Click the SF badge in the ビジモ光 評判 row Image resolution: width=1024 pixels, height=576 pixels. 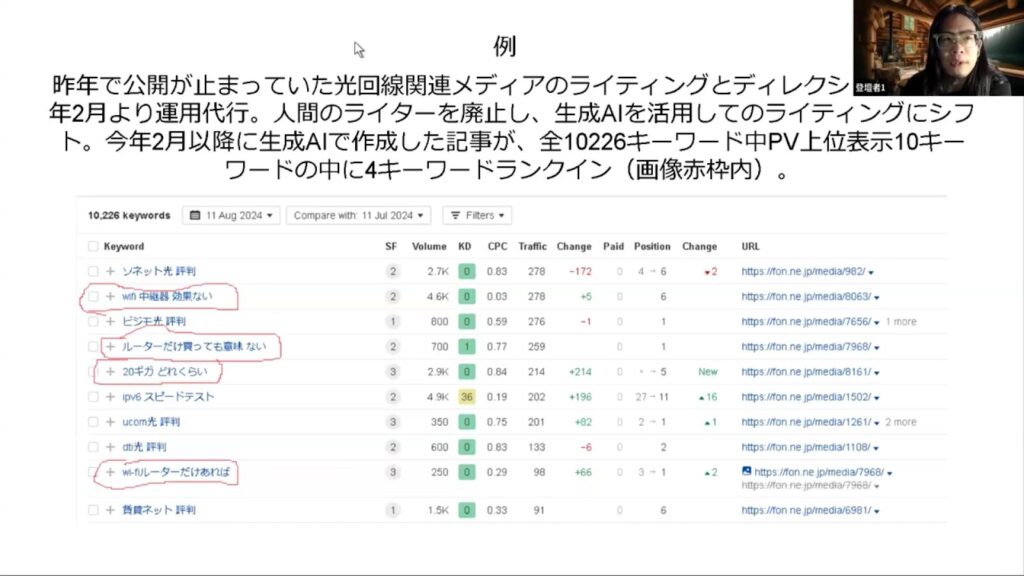click(x=392, y=322)
